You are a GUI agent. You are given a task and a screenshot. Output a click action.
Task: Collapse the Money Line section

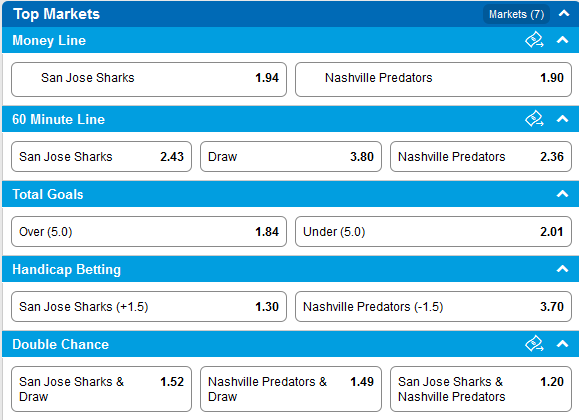click(x=562, y=40)
